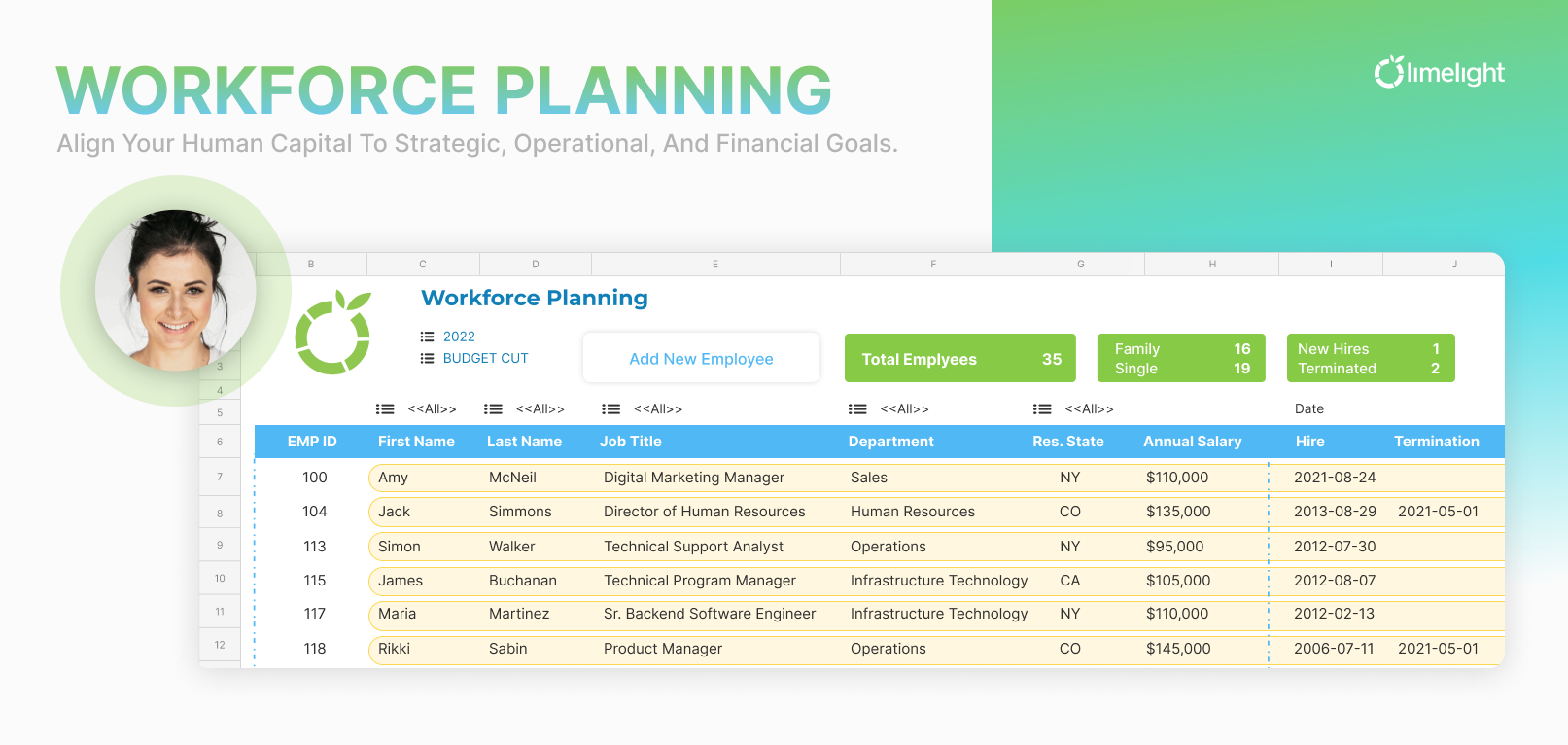The image size is (1568, 745).
Task: Select column E header
Action: tap(715, 264)
